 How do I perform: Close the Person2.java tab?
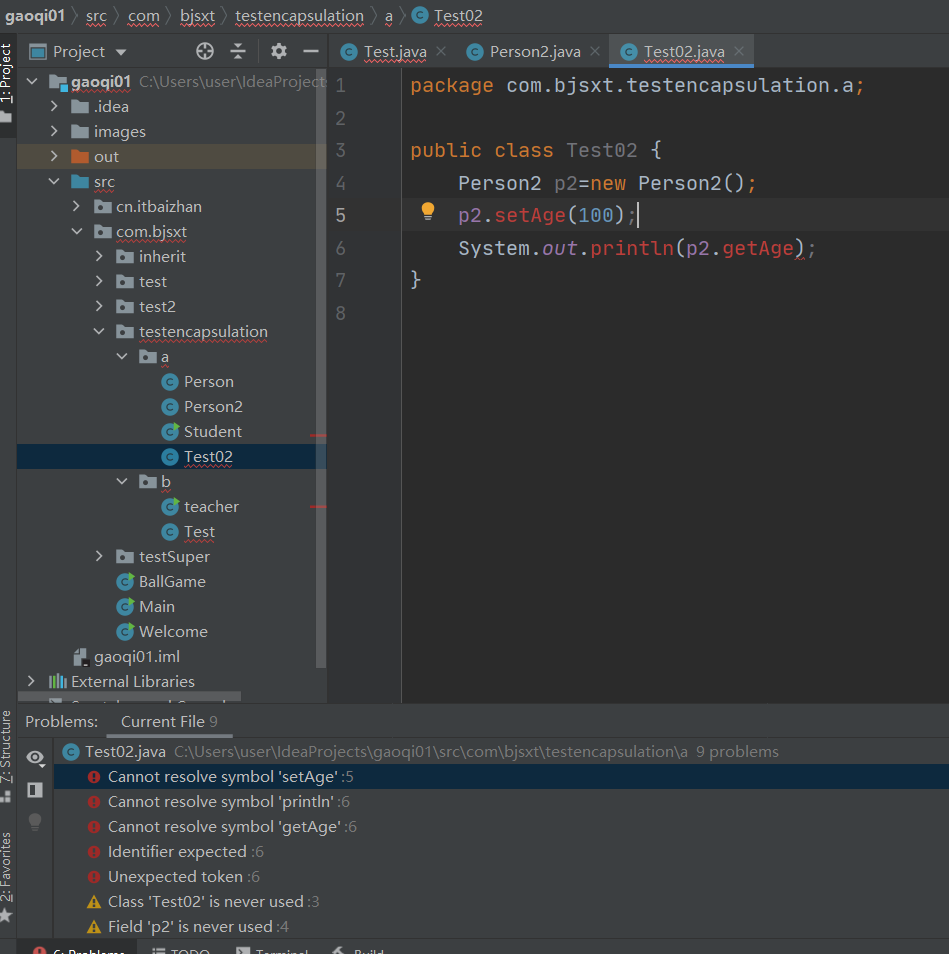pos(595,52)
